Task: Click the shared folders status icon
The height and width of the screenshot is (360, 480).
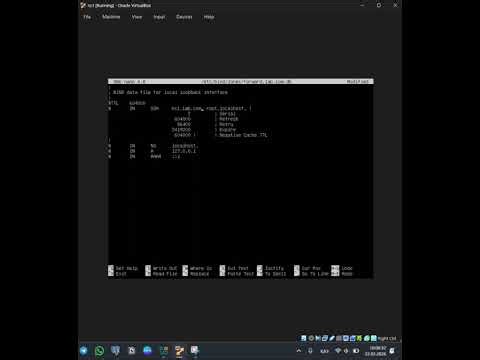Action: coord(339,338)
